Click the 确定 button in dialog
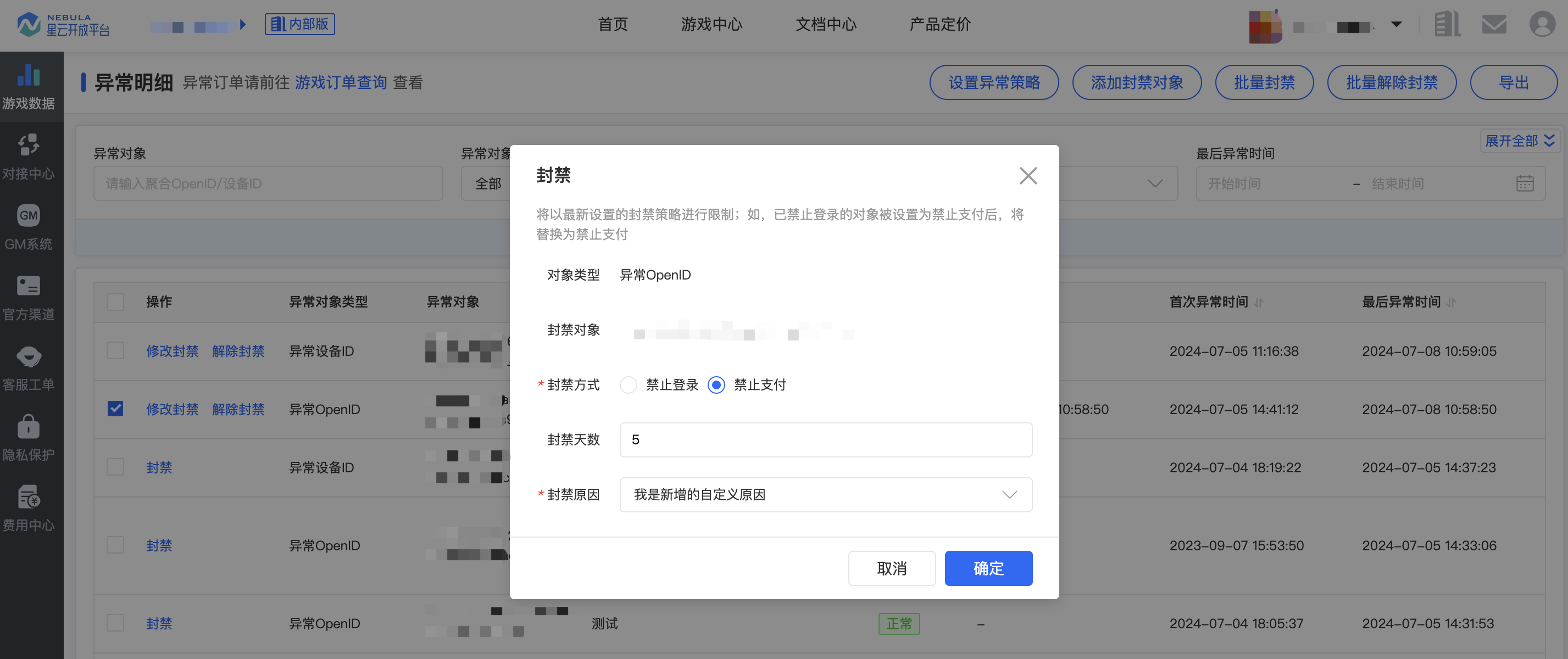The height and width of the screenshot is (659, 1568). [x=988, y=568]
